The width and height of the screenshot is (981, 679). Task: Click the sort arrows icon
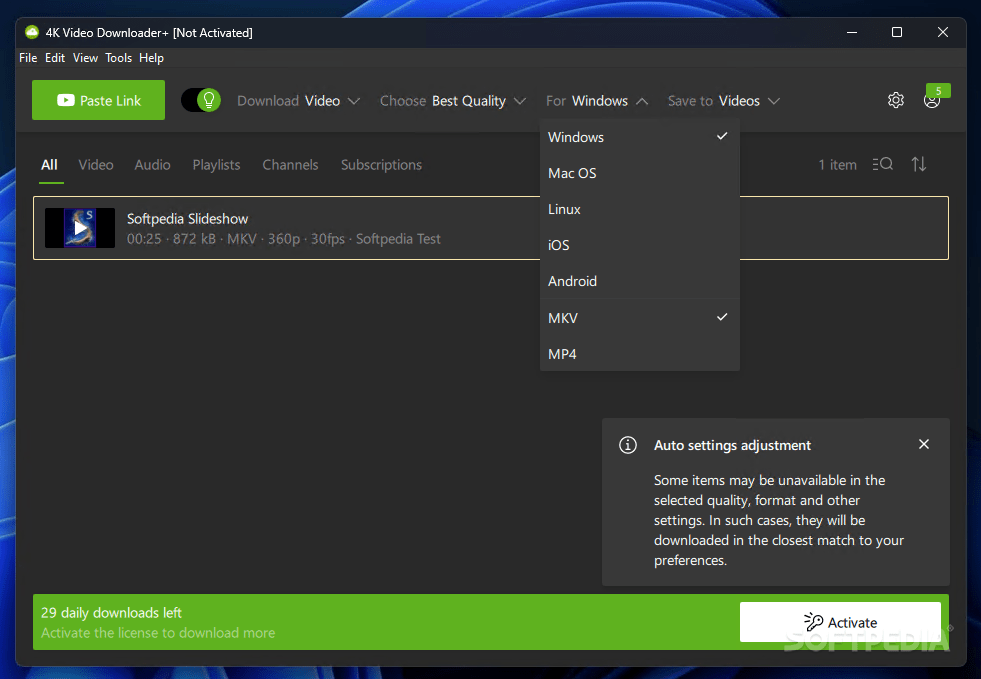(918, 165)
